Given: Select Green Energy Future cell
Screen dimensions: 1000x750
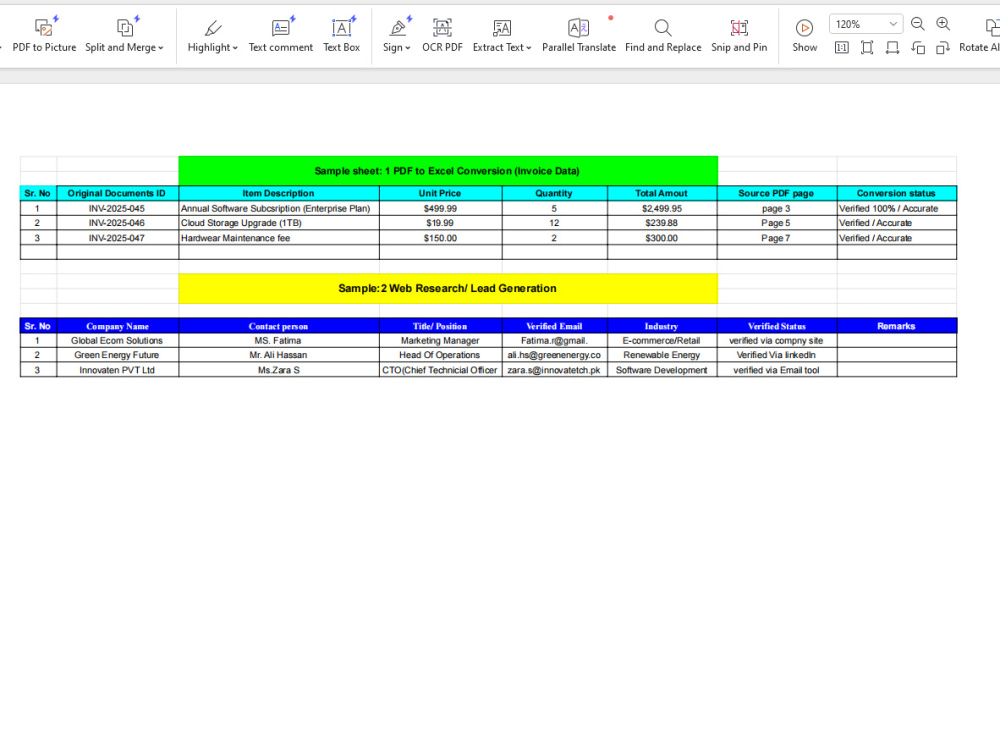Looking at the screenshot, I should 117,355.
